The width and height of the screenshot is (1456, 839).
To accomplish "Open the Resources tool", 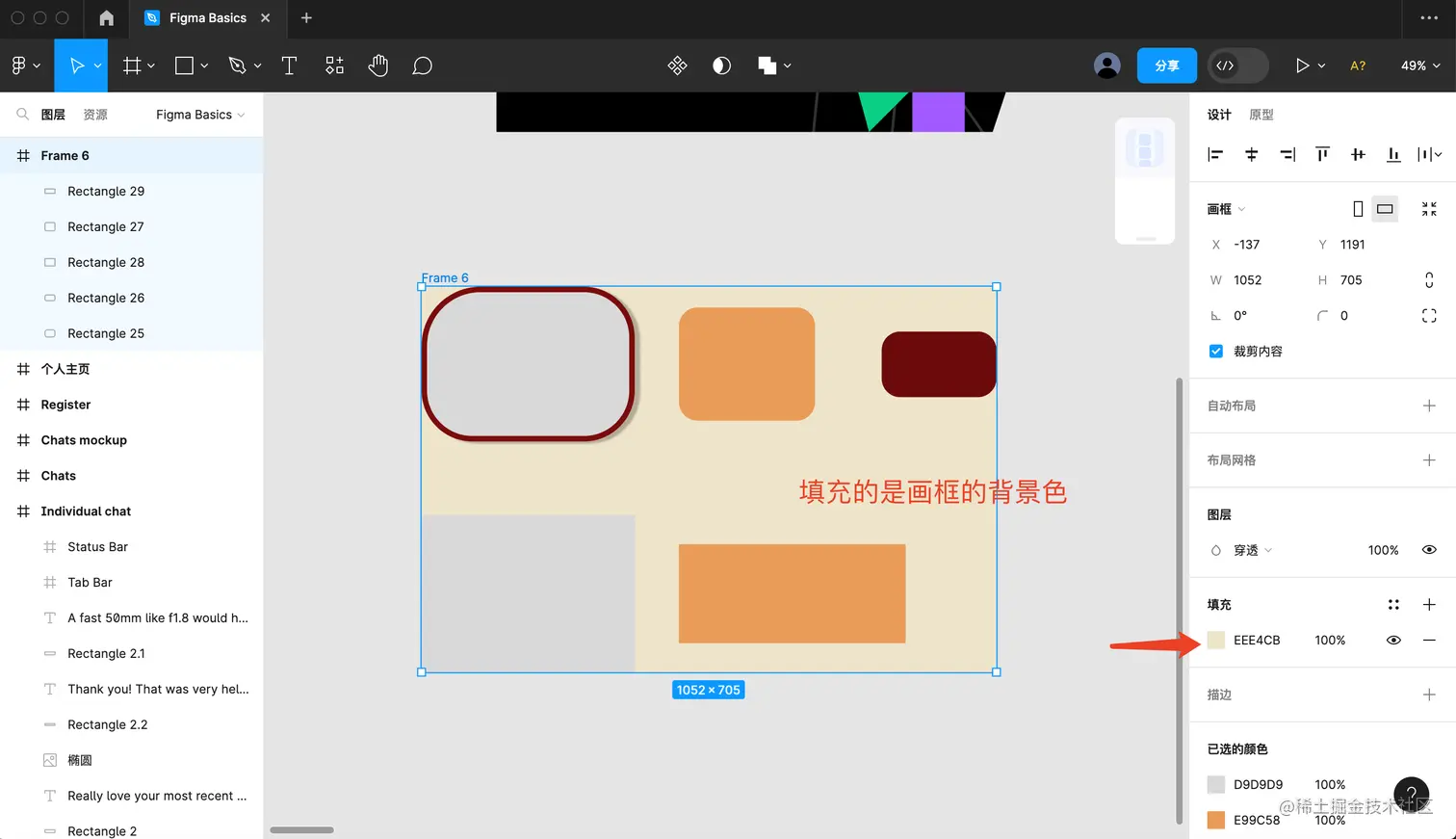I will pos(334,66).
